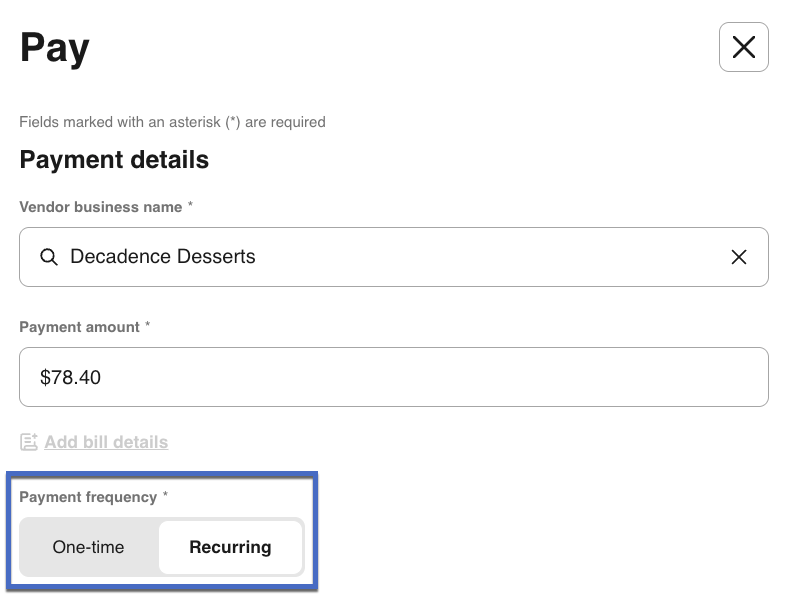The image size is (795, 596).
Task: Click the Add bill details document icon
Action: point(29,442)
